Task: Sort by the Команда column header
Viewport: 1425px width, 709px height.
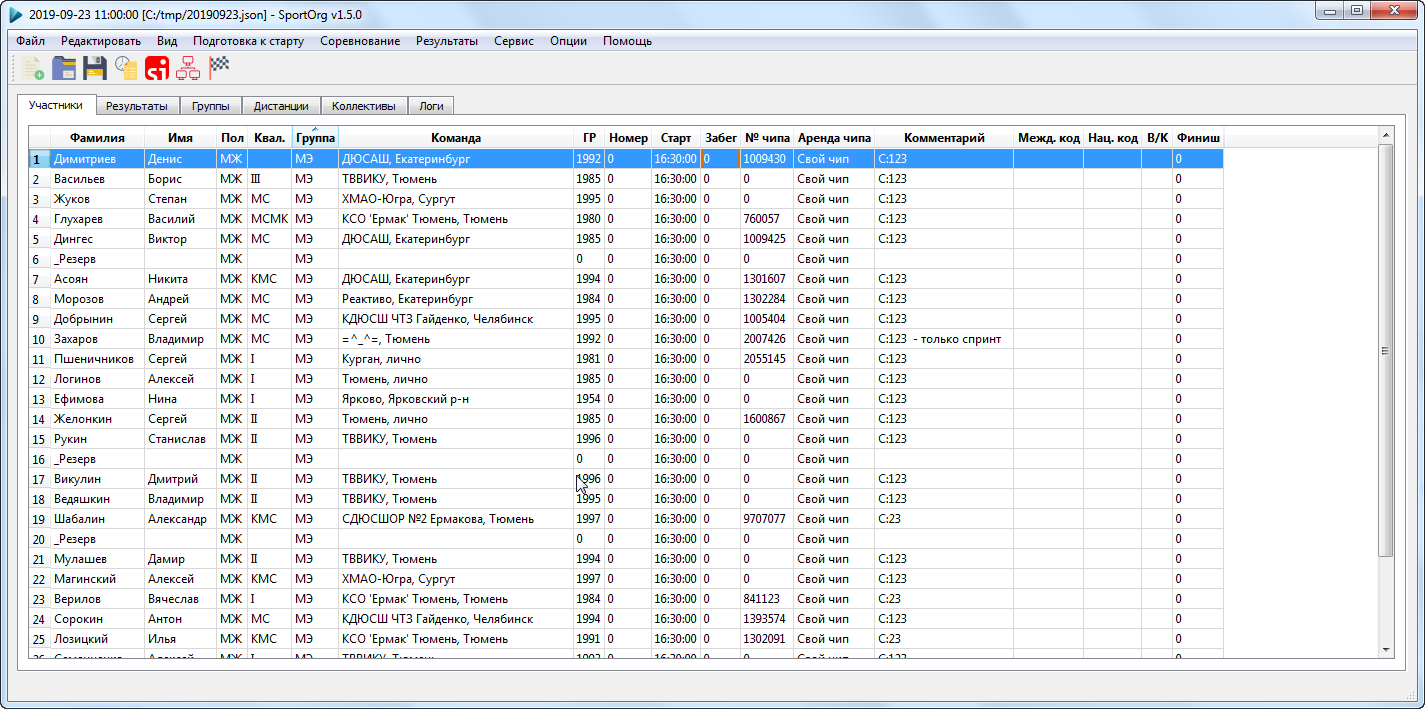Action: tap(456, 138)
